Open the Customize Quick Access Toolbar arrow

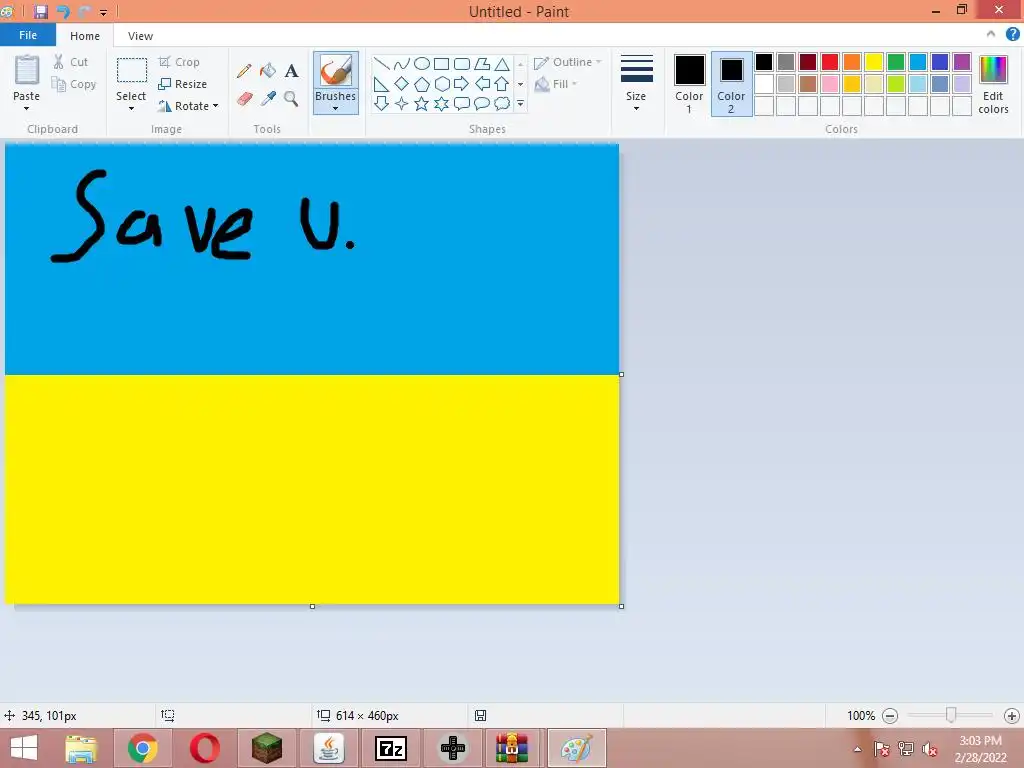pyautogui.click(x=103, y=12)
